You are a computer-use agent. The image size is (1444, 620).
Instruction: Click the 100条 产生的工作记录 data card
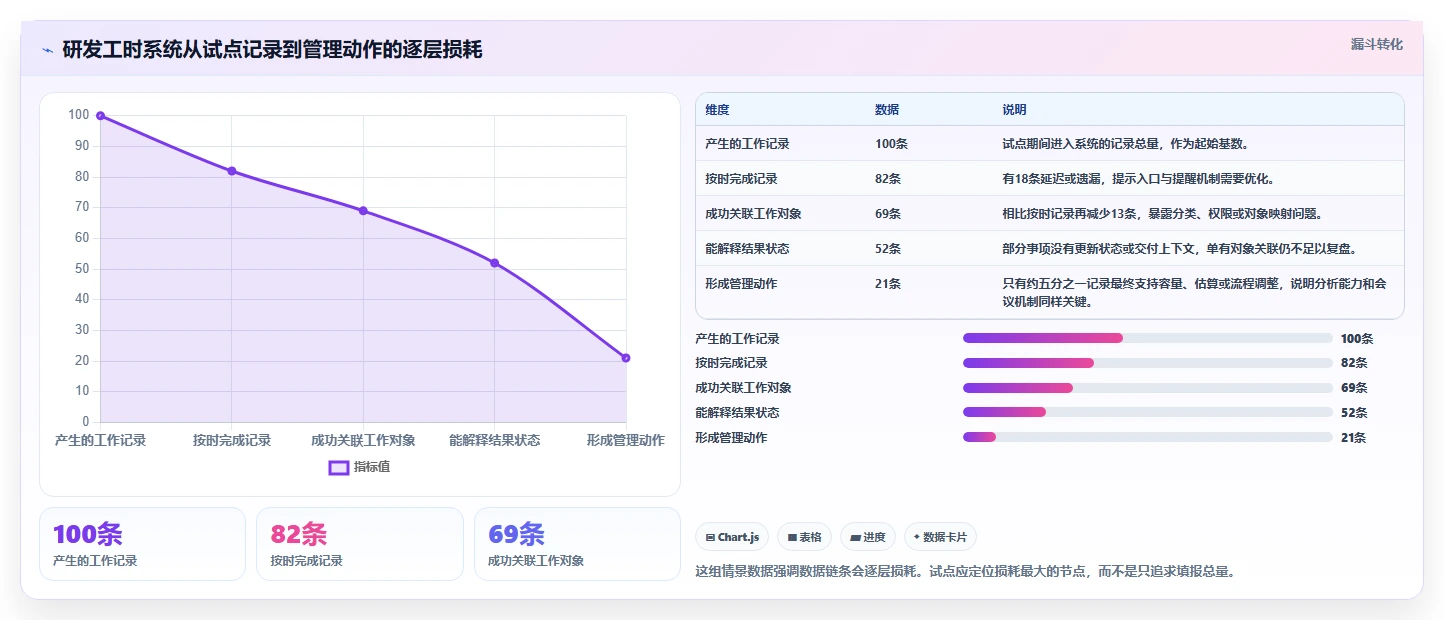[142, 544]
